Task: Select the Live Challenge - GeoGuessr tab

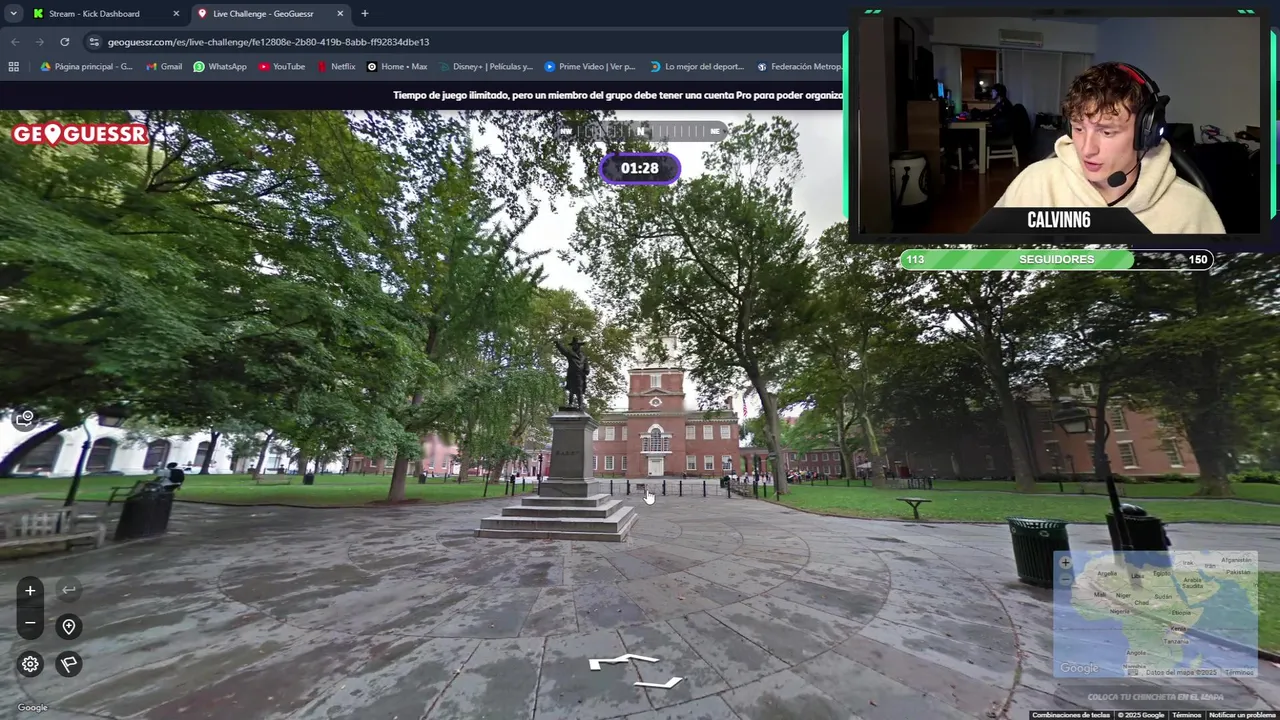Action: (270, 14)
